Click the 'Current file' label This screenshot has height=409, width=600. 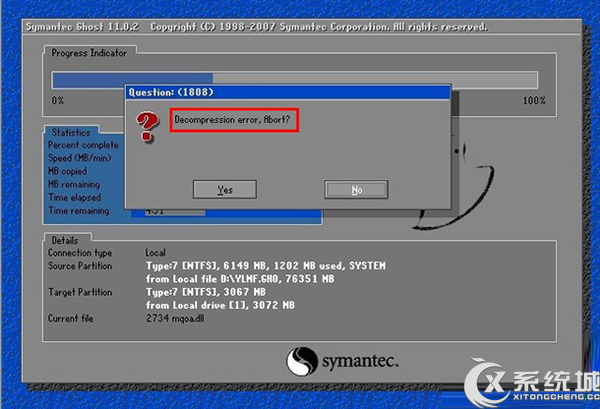pyautogui.click(x=70, y=318)
